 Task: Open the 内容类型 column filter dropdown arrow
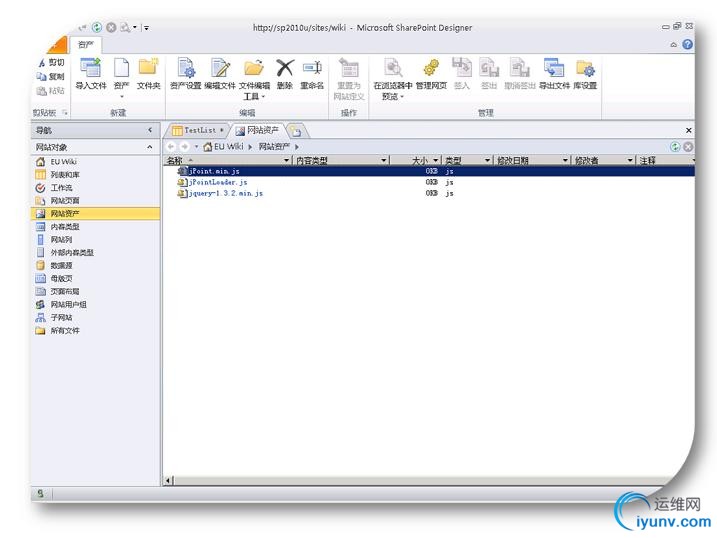384,160
